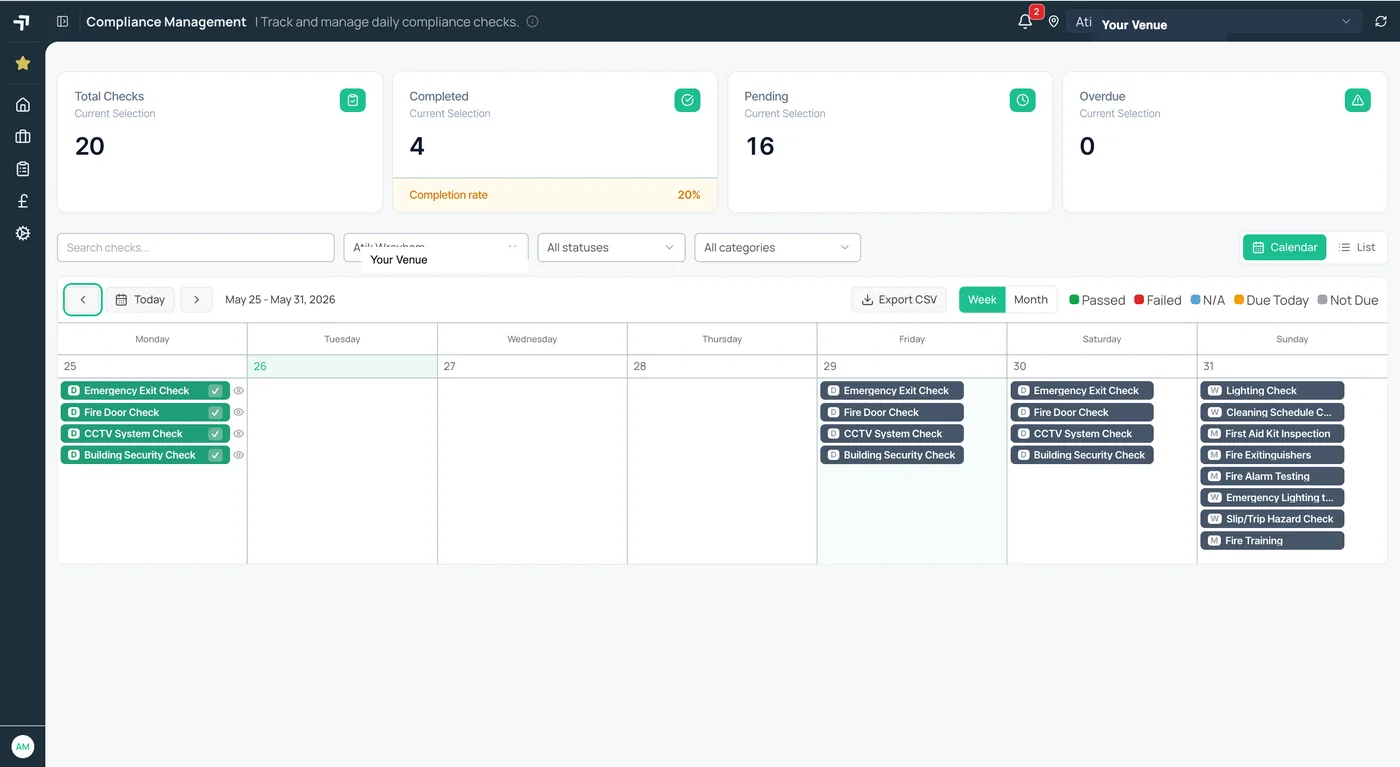The image size is (1400, 767).
Task: Go to home icon in sidebar
Action: (23, 105)
